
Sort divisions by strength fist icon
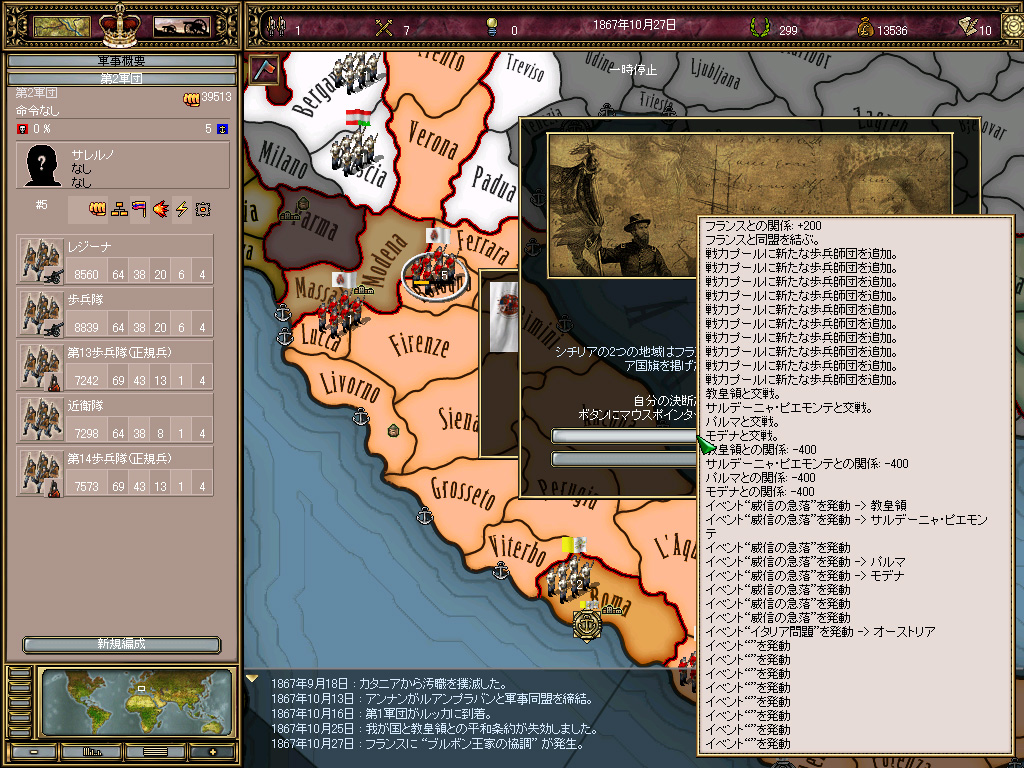[97, 209]
